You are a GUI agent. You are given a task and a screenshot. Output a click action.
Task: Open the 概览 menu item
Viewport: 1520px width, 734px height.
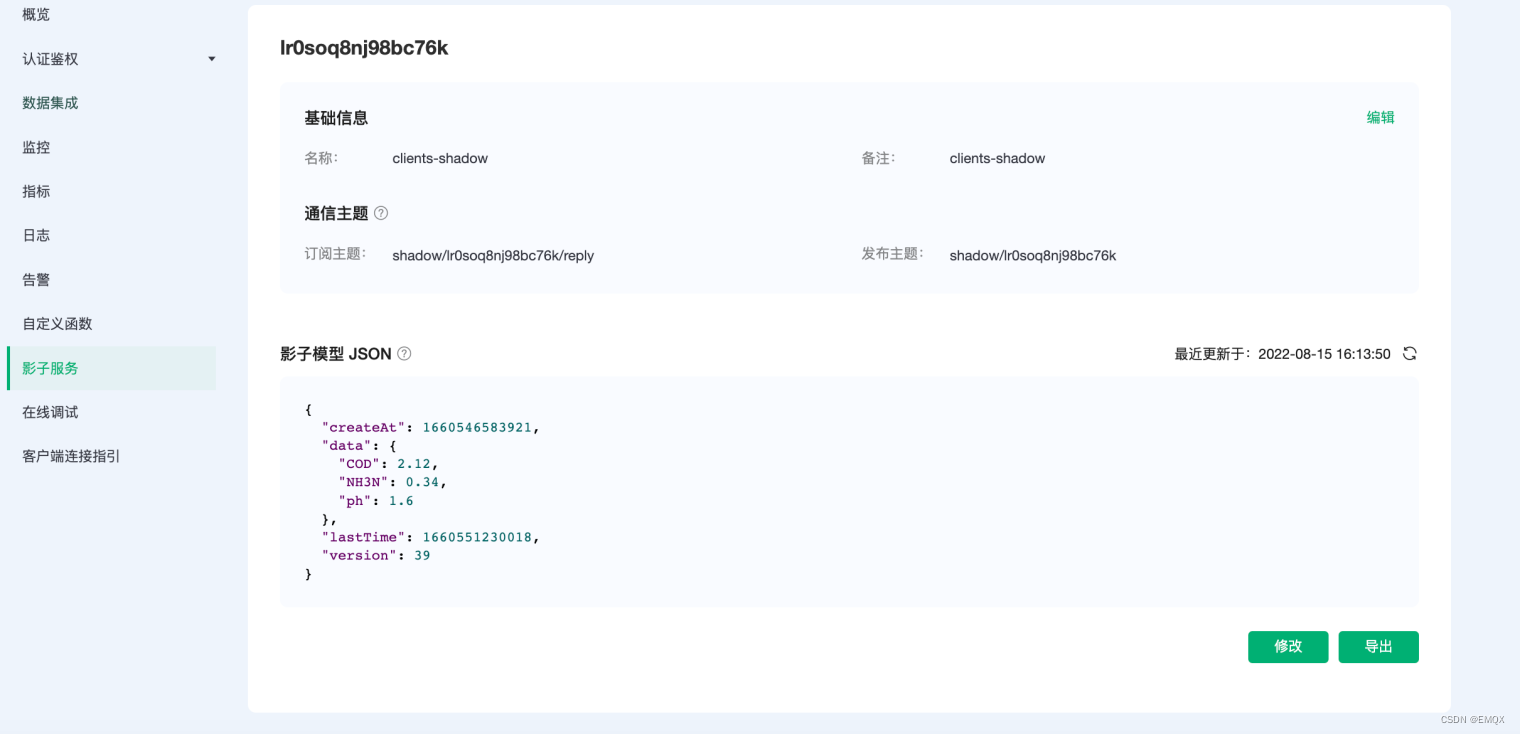point(36,15)
